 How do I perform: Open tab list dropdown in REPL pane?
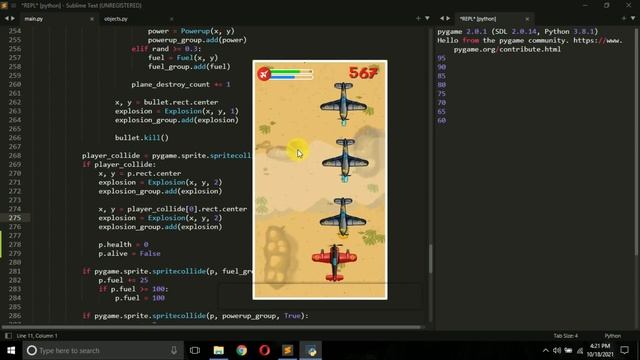633,18
